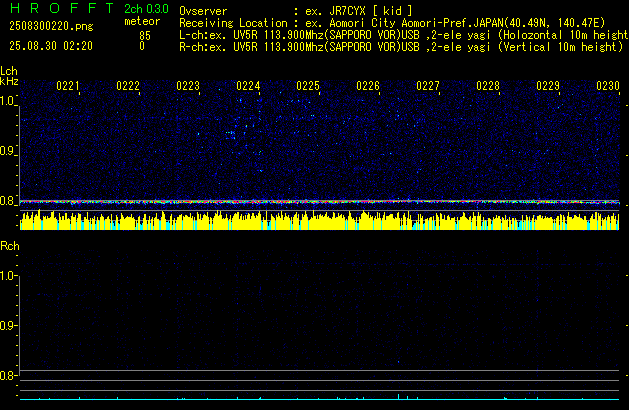The width and height of the screenshot is (629, 410).
Task: Click the yellow Lch signal level graph
Action: (x=319, y=220)
